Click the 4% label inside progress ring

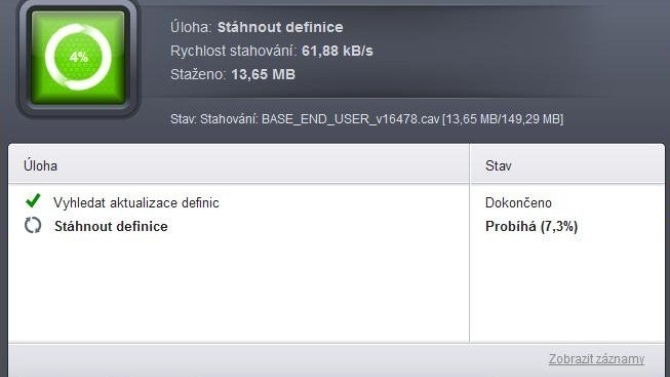click(x=79, y=57)
